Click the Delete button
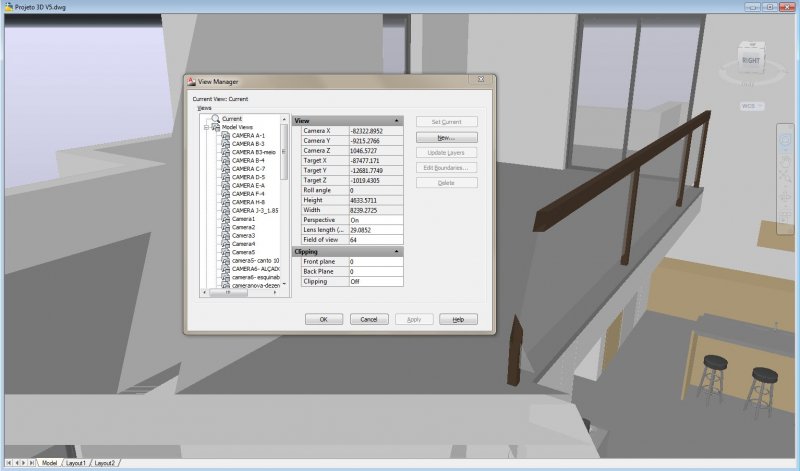 446,183
